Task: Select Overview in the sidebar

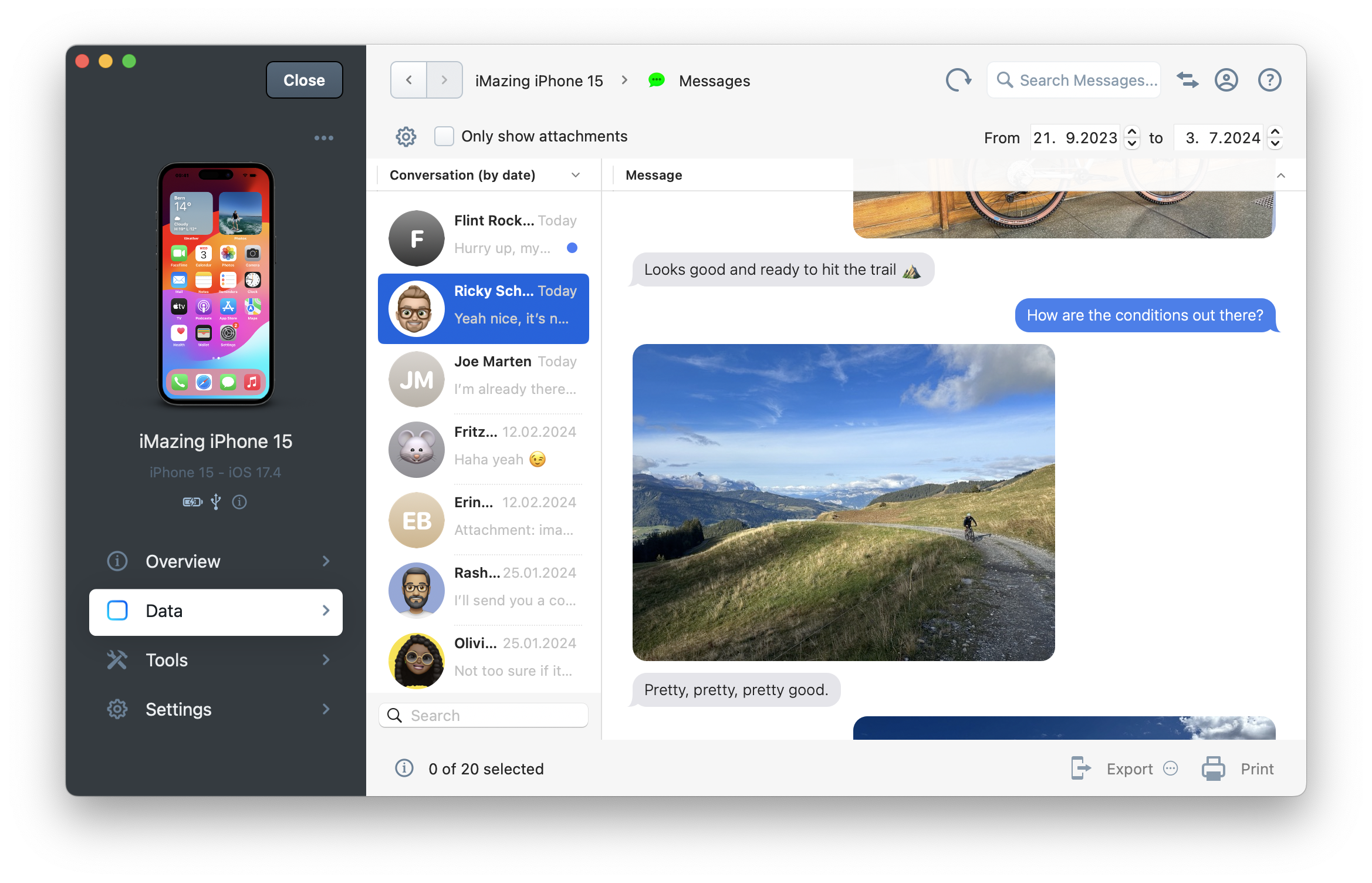Action: tap(216, 561)
